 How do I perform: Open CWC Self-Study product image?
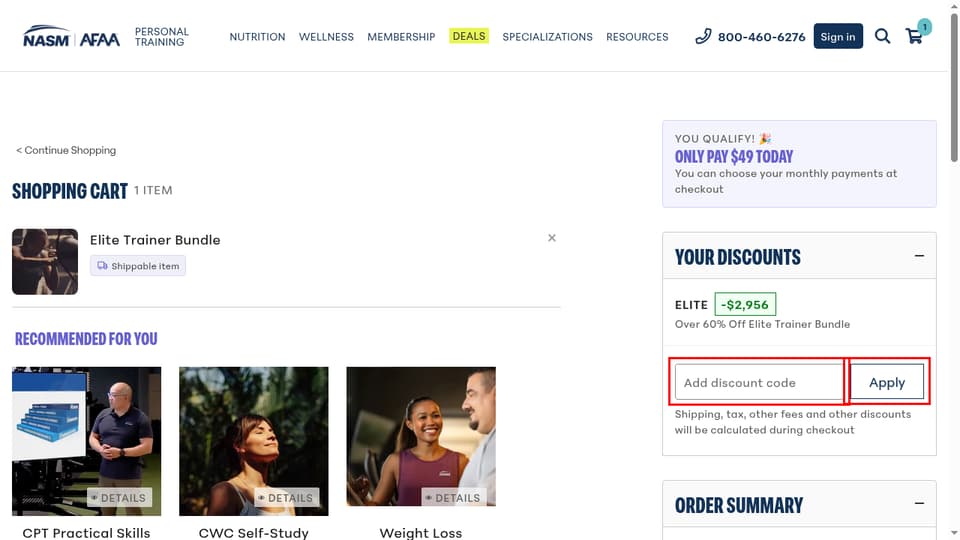253,441
